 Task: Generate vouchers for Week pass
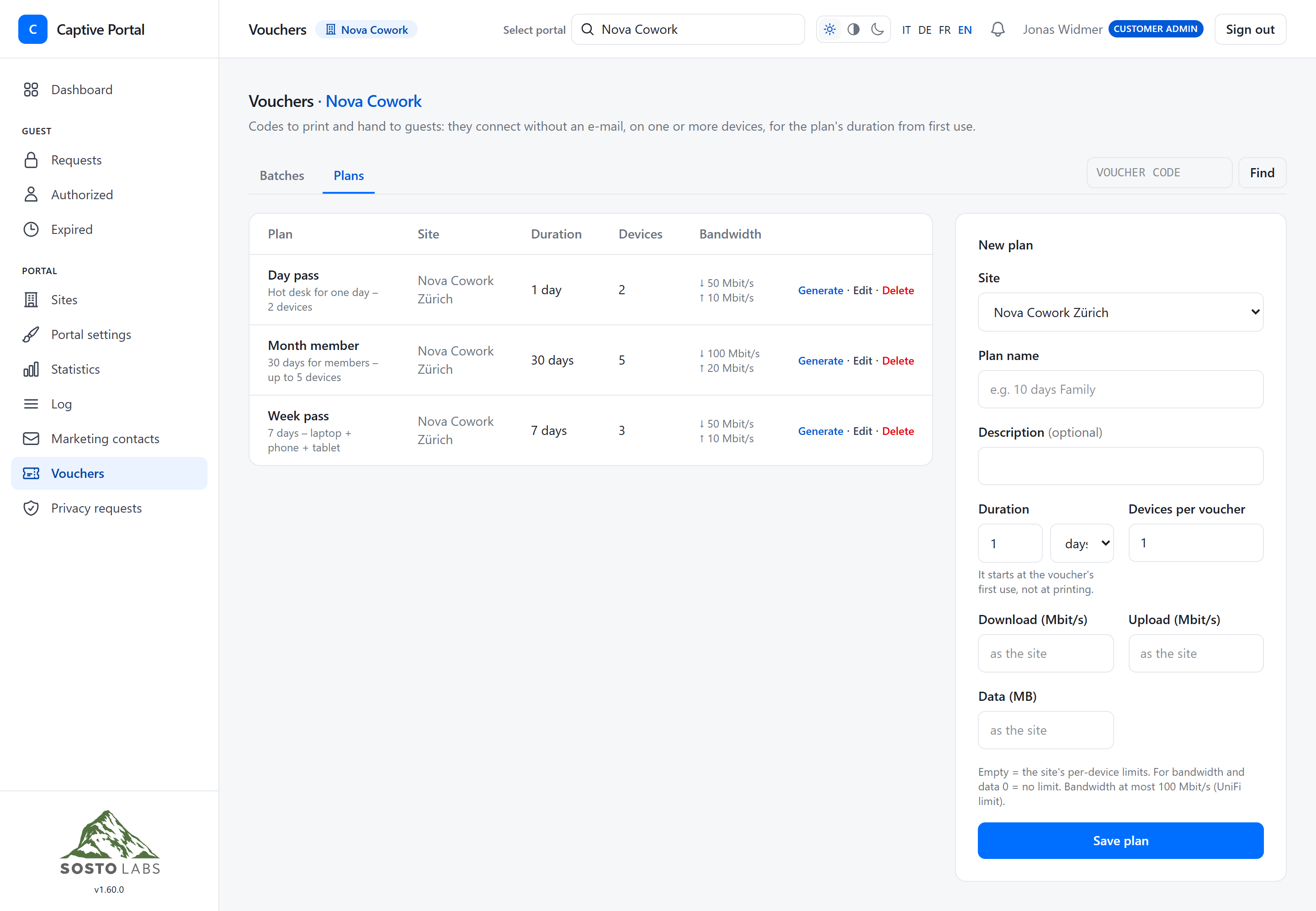820,431
